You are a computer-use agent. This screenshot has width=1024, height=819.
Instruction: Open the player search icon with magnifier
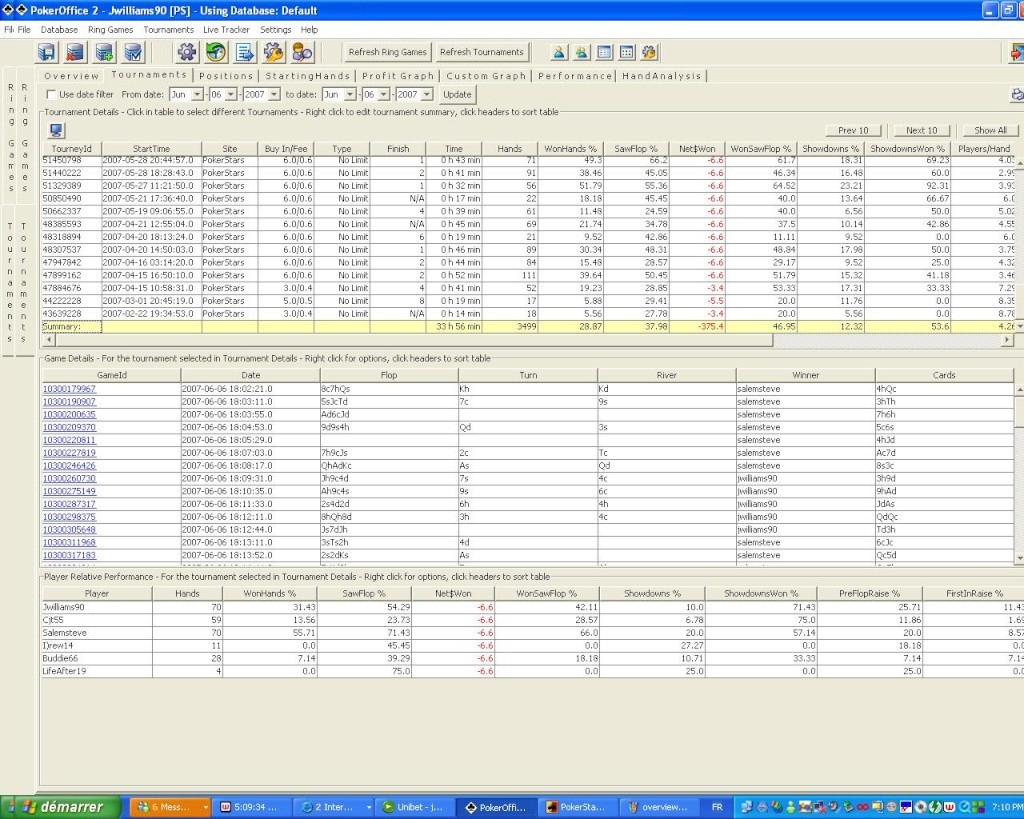pyautogui.click(x=302, y=52)
